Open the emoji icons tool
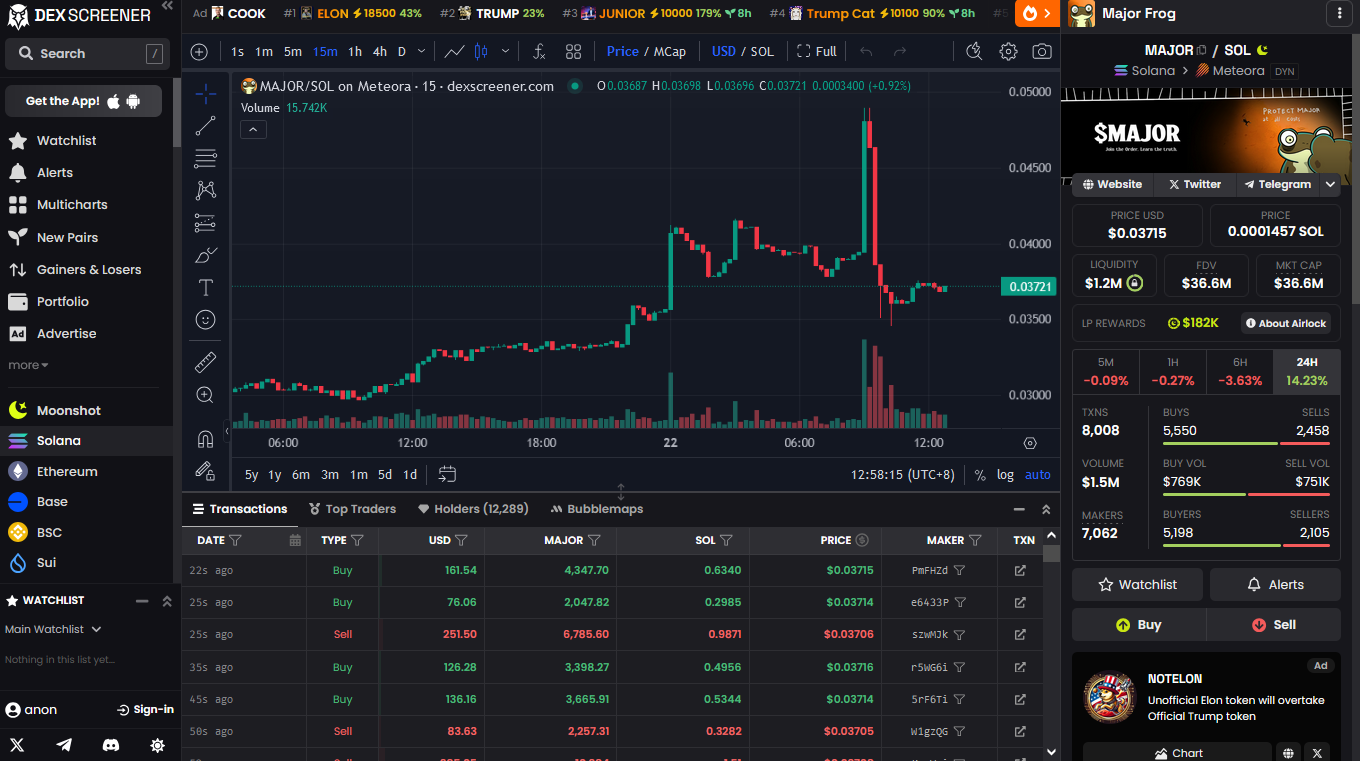This screenshot has height=761, width=1360. 205,320
